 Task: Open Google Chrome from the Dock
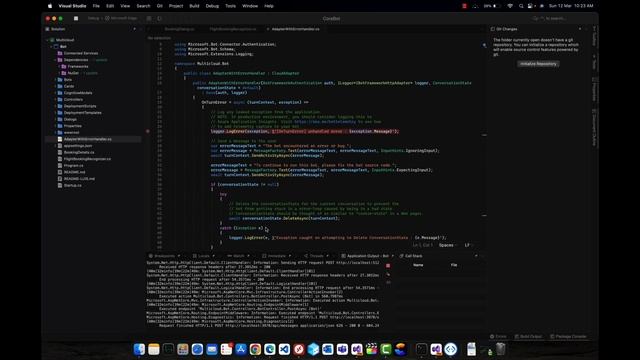click(x=255, y=349)
